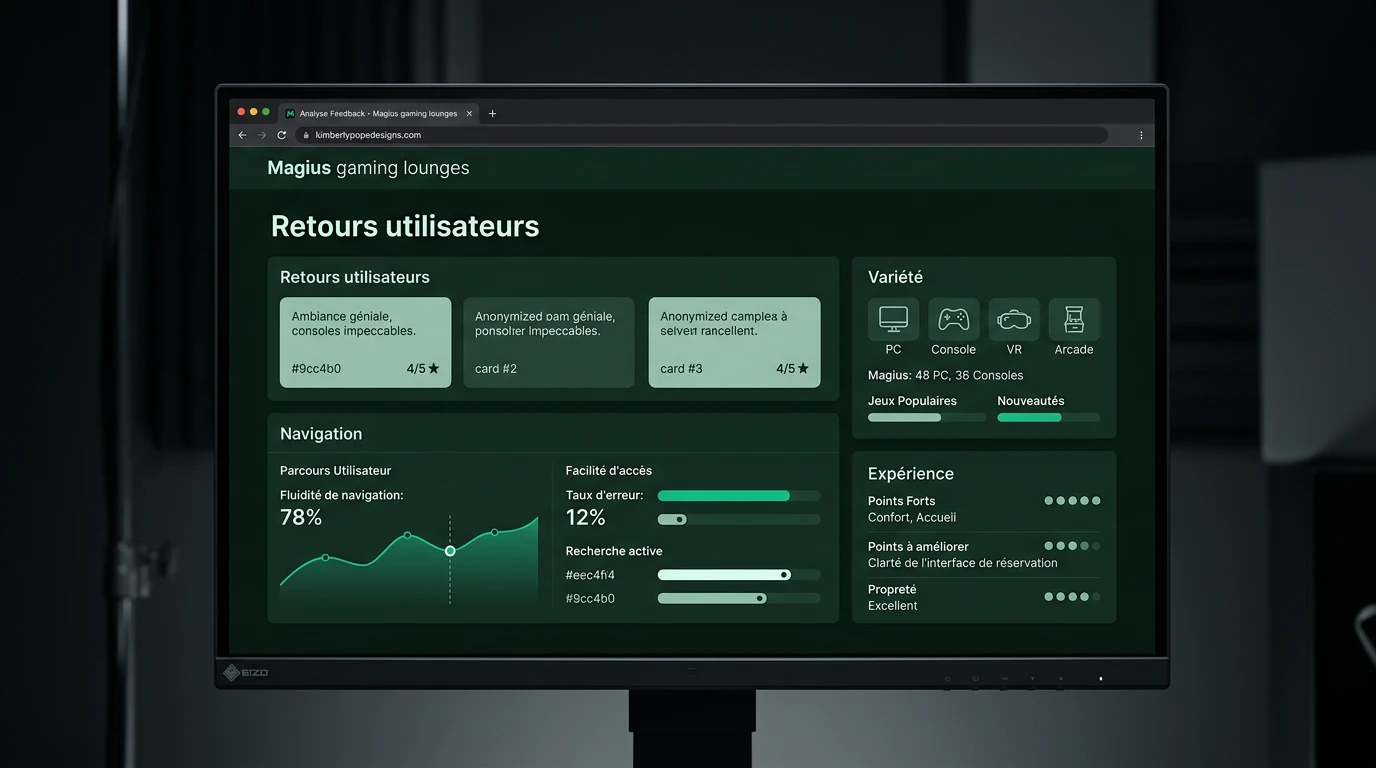Screen dimensions: 1376x768
Task: Click the 'Recherche active' label
Action: click(614, 551)
